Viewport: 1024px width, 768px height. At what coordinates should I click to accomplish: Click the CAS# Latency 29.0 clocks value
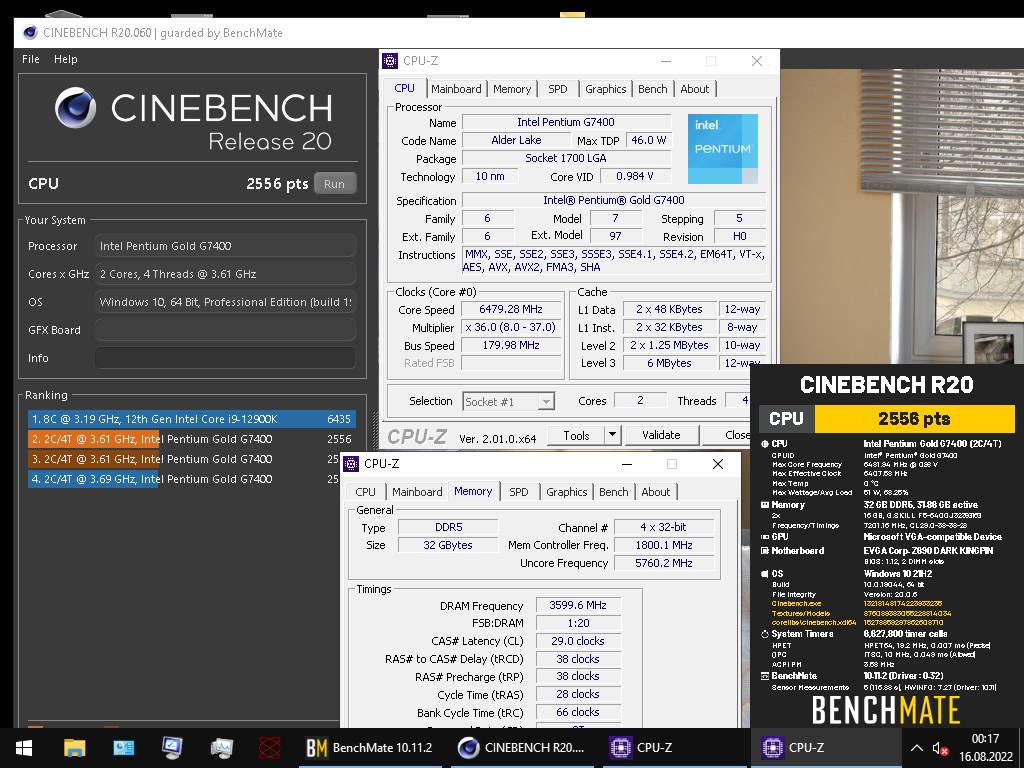coord(578,641)
